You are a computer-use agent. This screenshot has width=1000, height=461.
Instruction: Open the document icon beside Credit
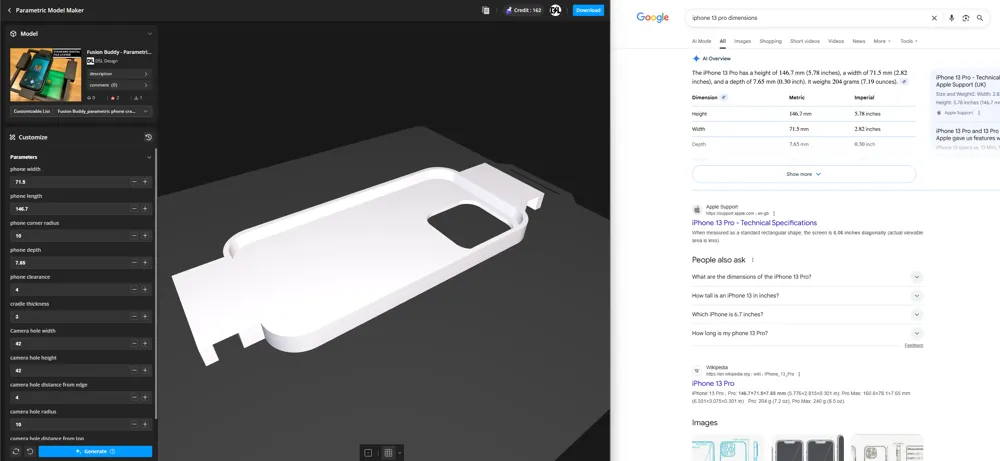coord(486,10)
